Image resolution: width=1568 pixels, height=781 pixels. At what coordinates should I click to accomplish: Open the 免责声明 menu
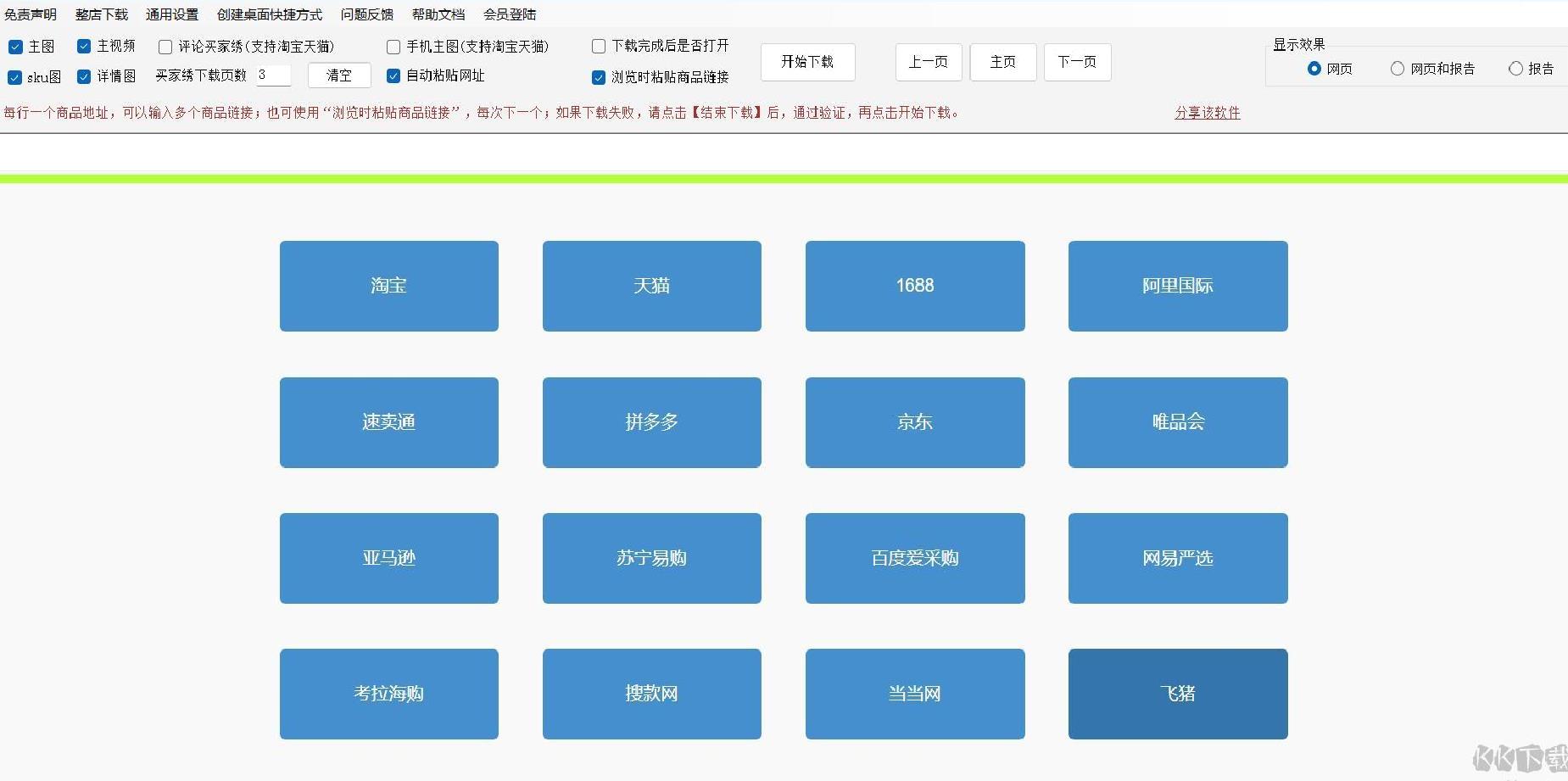tap(31, 14)
